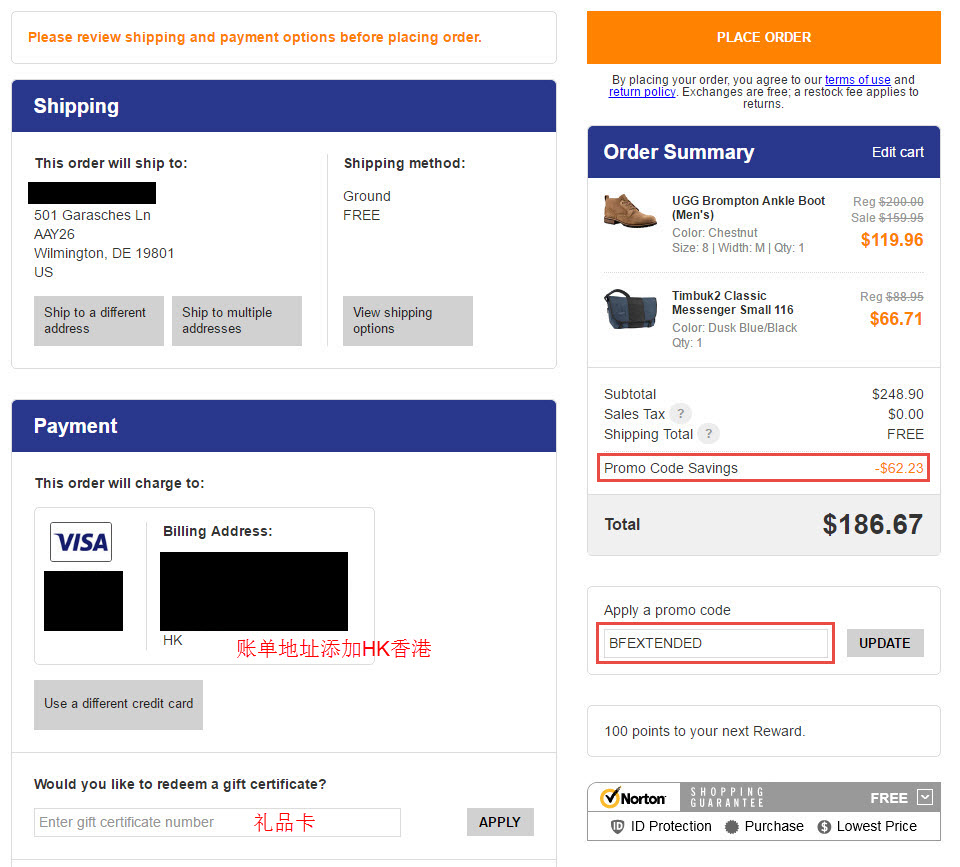Click the Shipping Total help question mark
The image size is (960, 867).
click(x=708, y=434)
